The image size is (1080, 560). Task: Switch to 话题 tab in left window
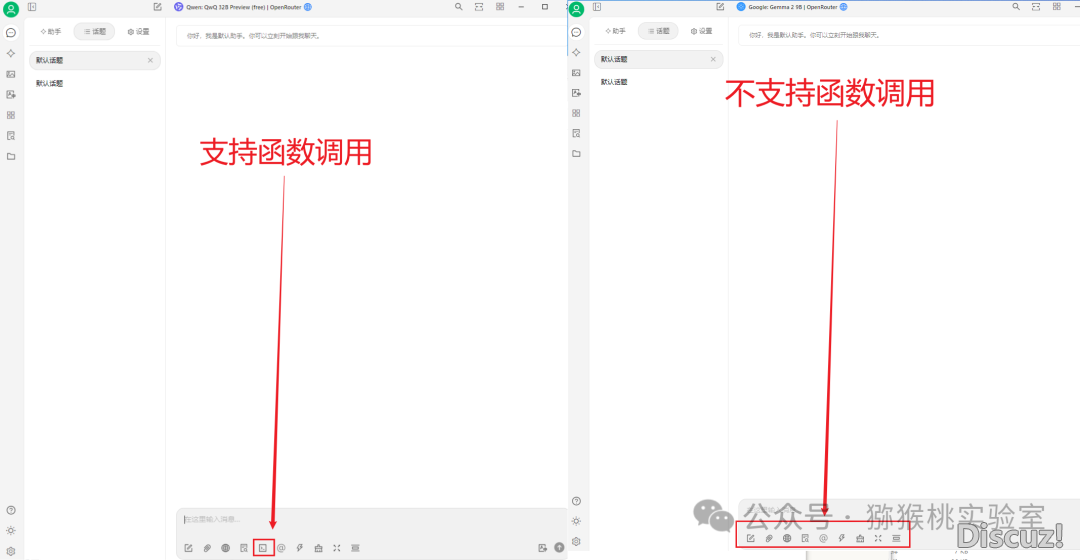point(94,32)
